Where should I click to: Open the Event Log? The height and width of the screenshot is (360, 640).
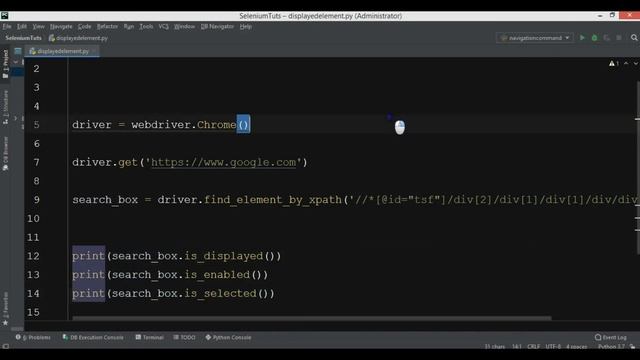(x=611, y=338)
